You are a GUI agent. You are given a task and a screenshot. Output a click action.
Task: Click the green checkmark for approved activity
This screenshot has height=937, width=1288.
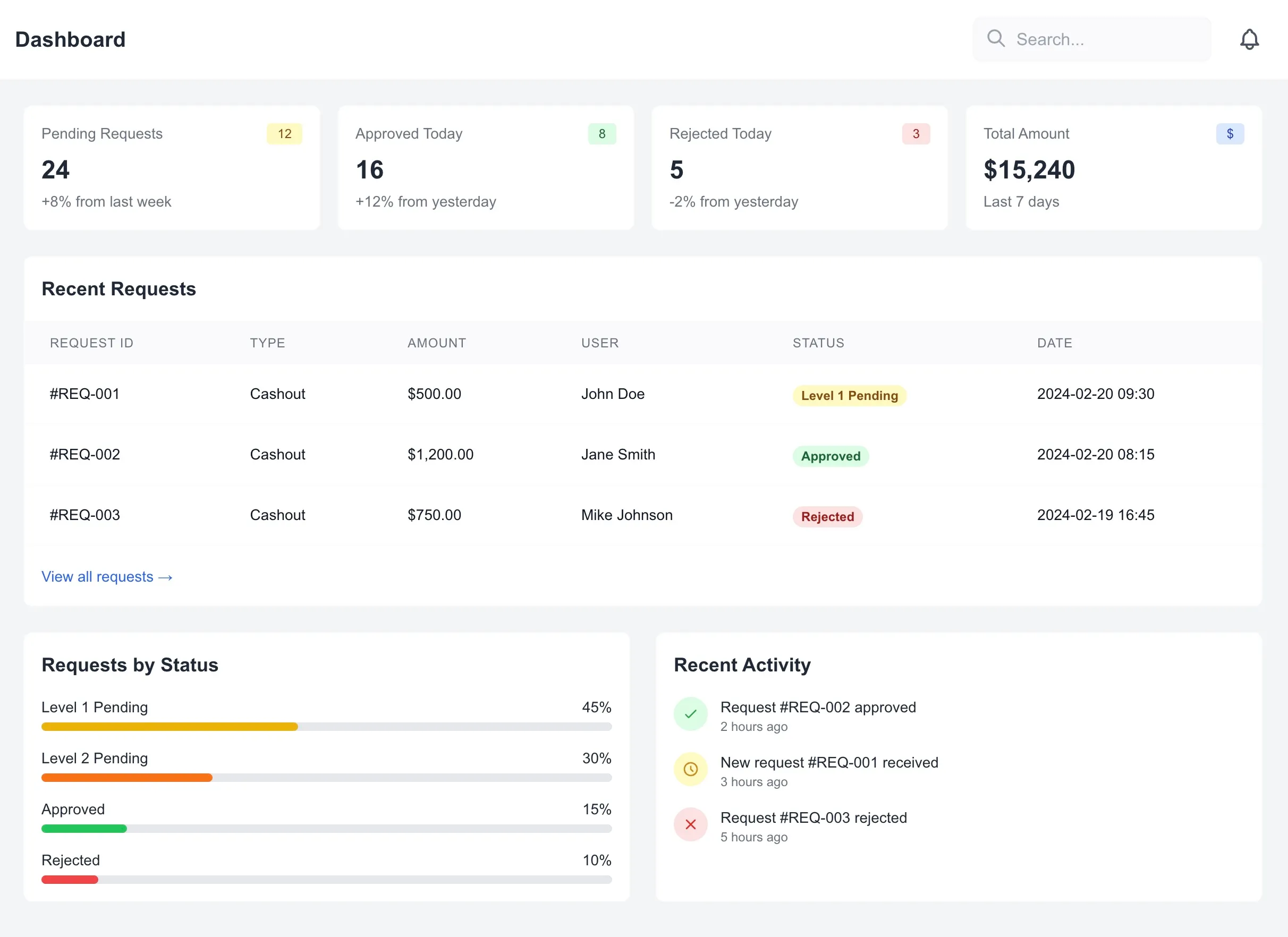point(690,713)
